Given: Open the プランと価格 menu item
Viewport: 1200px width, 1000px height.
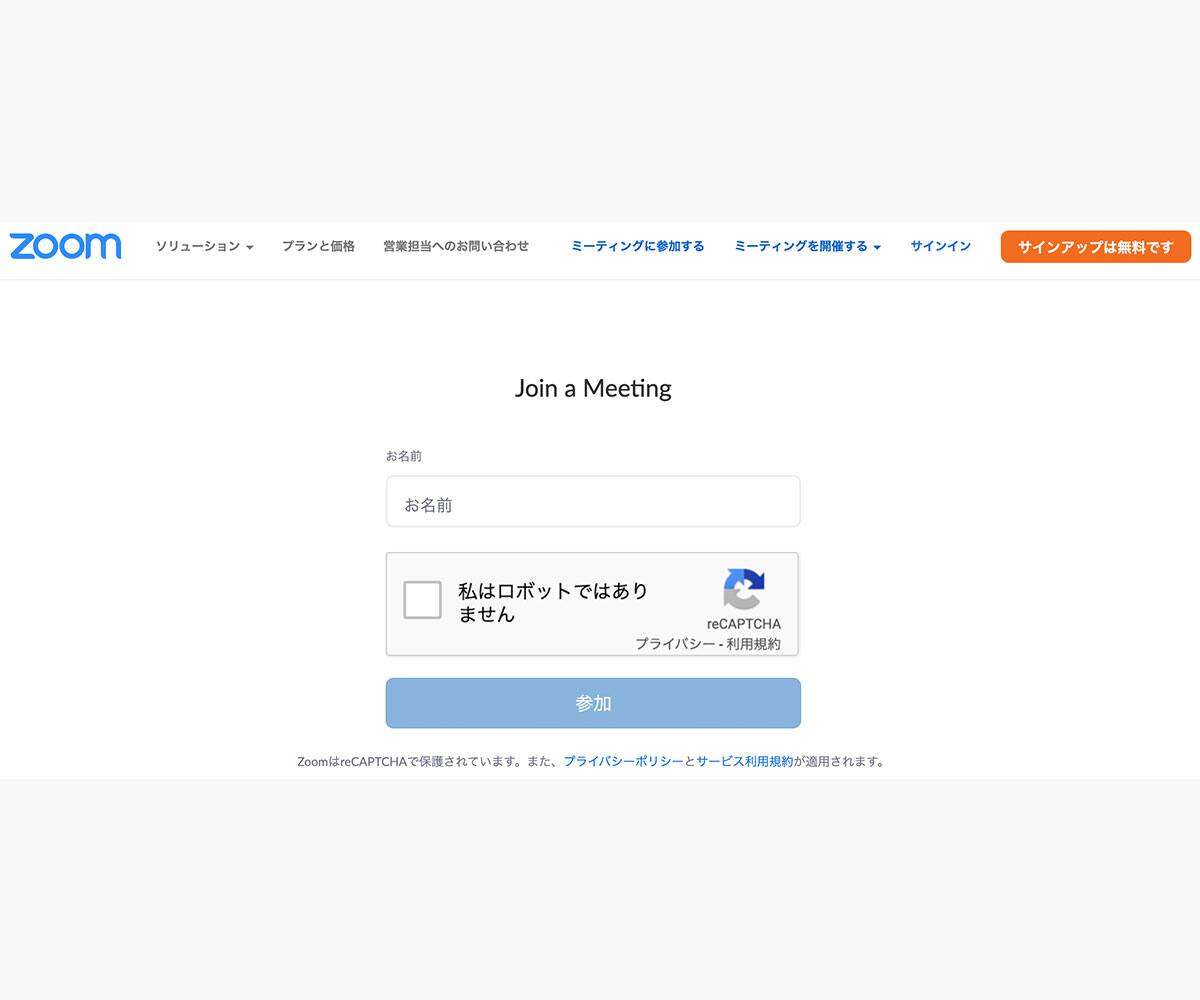Looking at the screenshot, I should [318, 246].
